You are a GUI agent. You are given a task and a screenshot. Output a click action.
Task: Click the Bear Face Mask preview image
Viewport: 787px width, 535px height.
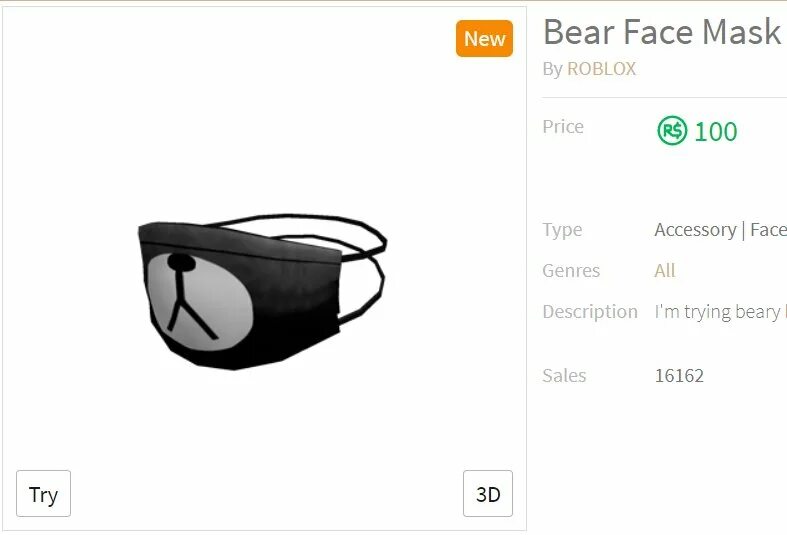262,292
